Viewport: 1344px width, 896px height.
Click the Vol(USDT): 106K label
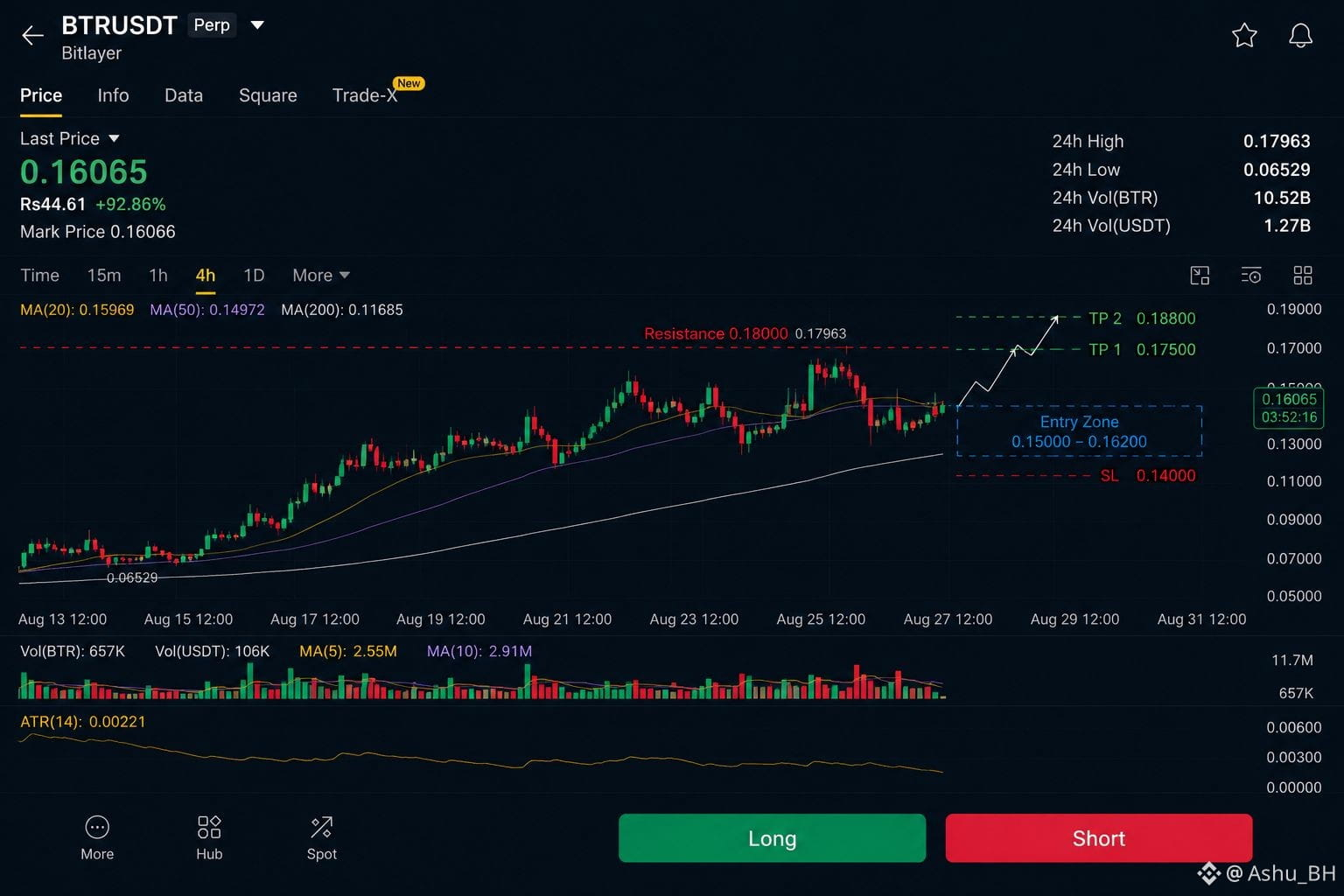pyautogui.click(x=213, y=651)
